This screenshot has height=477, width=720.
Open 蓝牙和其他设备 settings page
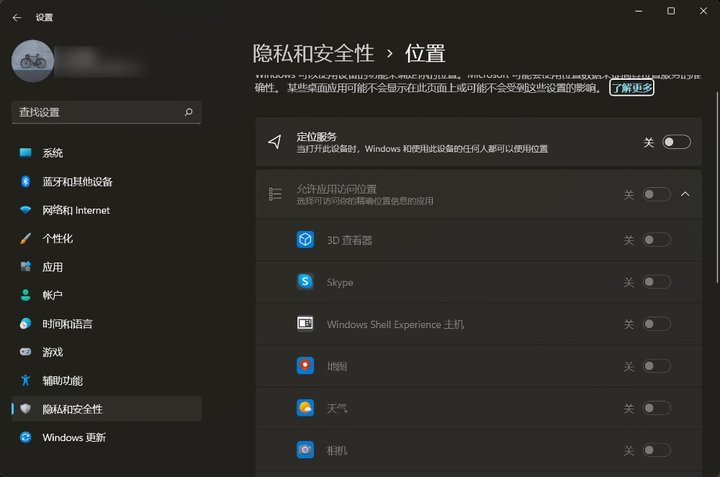click(77, 181)
